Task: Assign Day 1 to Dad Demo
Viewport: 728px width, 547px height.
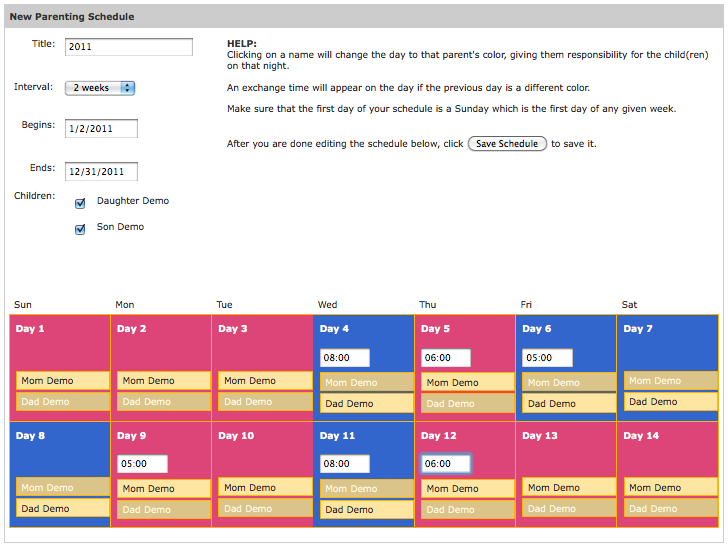Action: [x=63, y=402]
